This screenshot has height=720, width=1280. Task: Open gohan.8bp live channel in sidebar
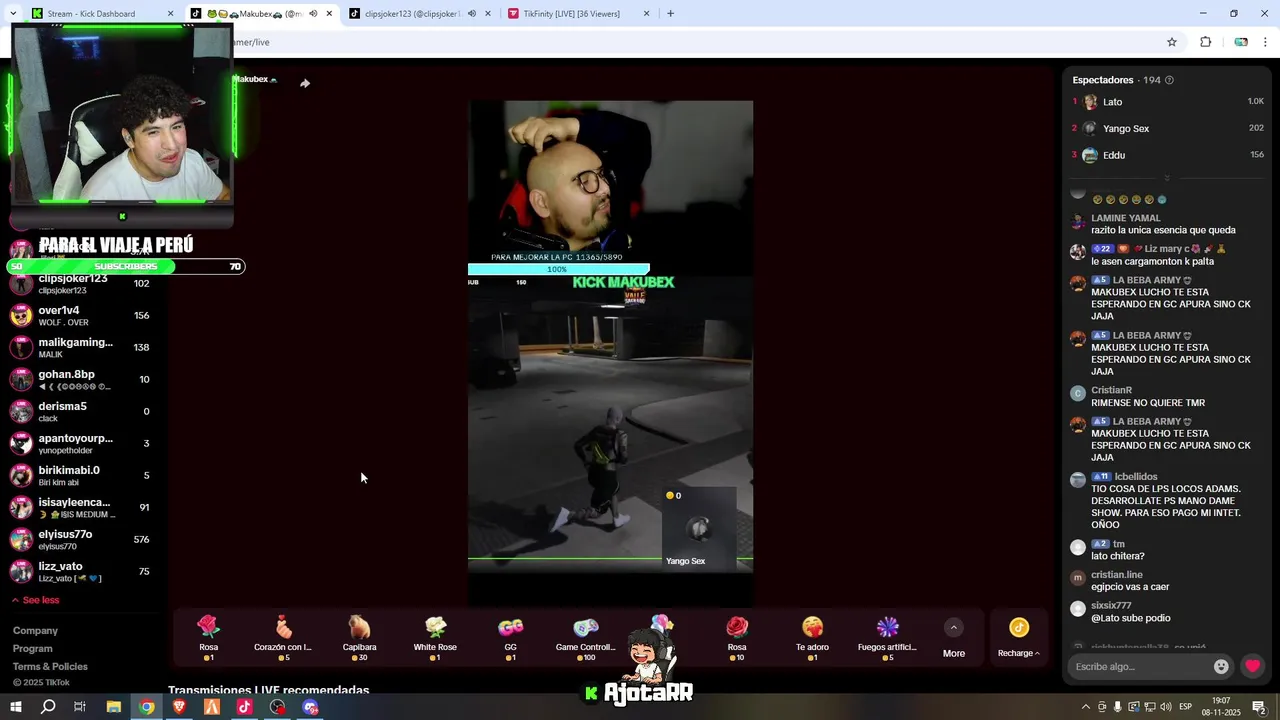(x=80, y=380)
